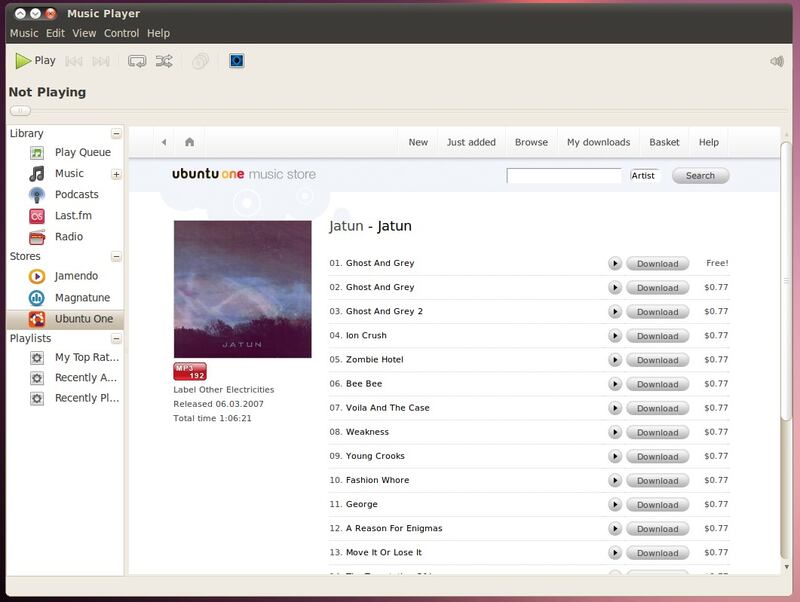Toggle repeat mode in the toolbar
This screenshot has width=800, height=602.
(x=137, y=61)
